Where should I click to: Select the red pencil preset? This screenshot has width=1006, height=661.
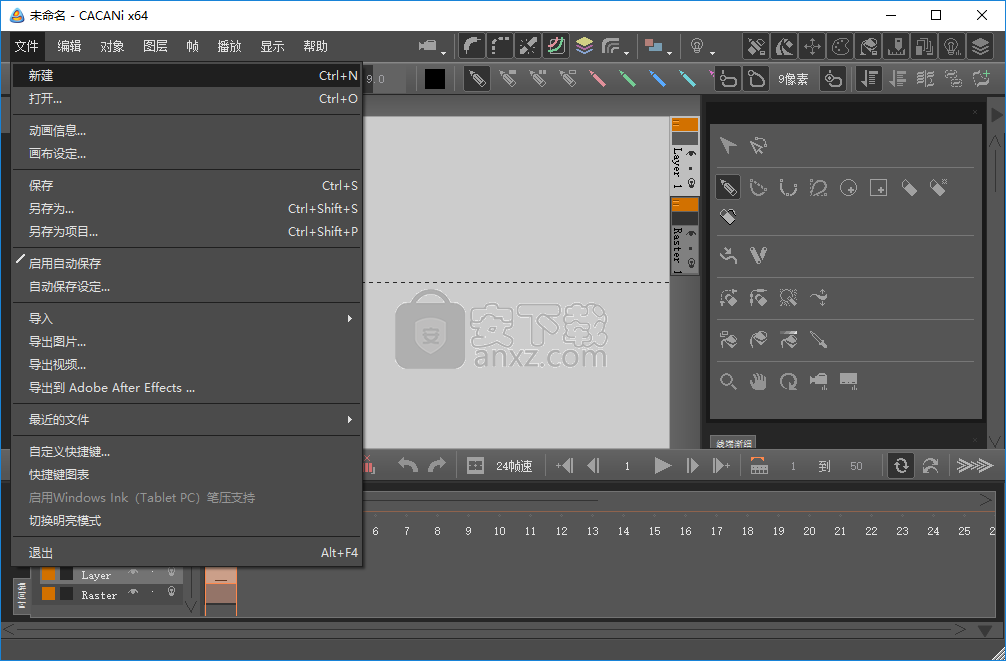[x=597, y=78]
